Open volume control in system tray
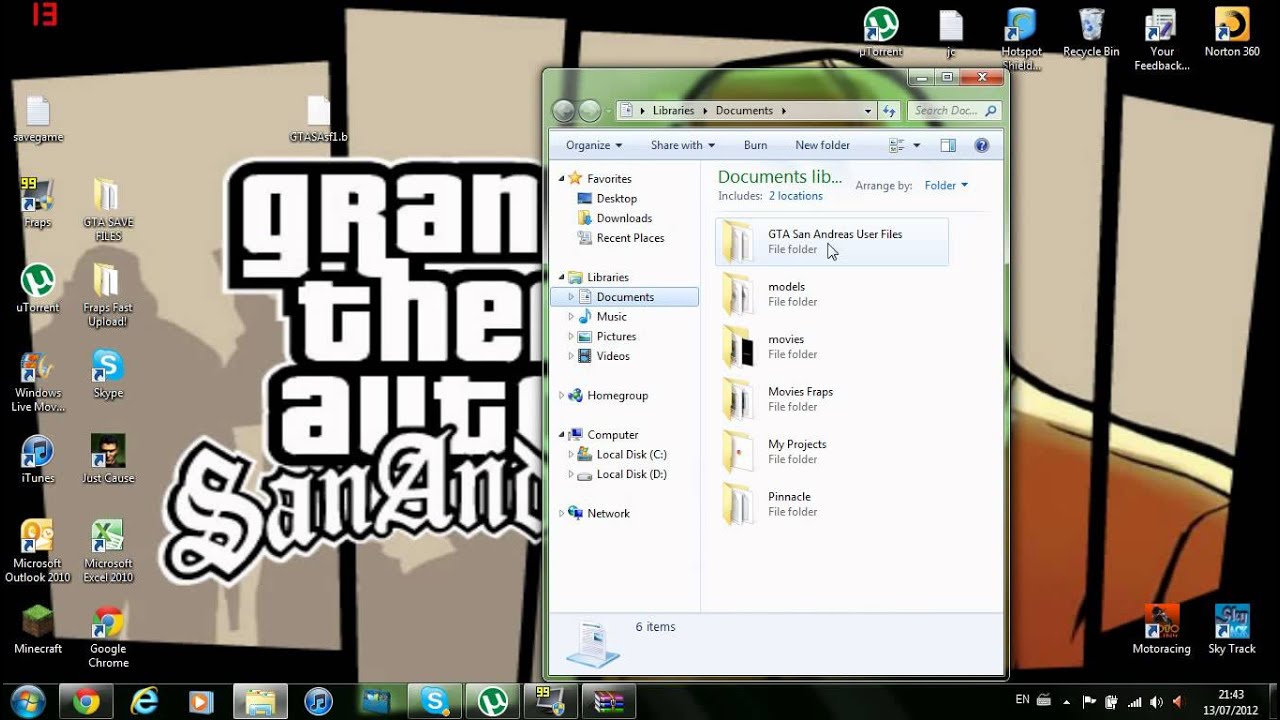The width and height of the screenshot is (1280, 720). (1156, 701)
